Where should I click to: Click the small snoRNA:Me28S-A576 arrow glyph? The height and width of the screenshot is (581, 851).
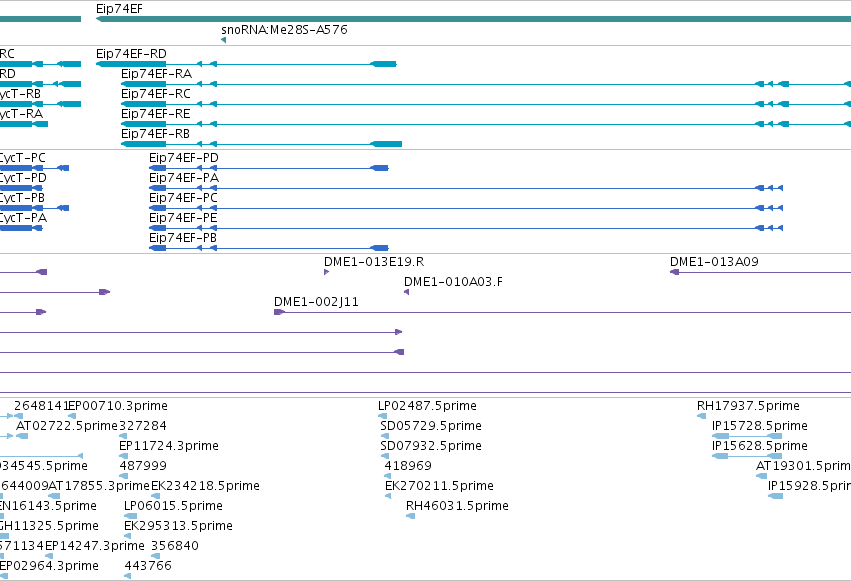pyautogui.click(x=224, y=40)
